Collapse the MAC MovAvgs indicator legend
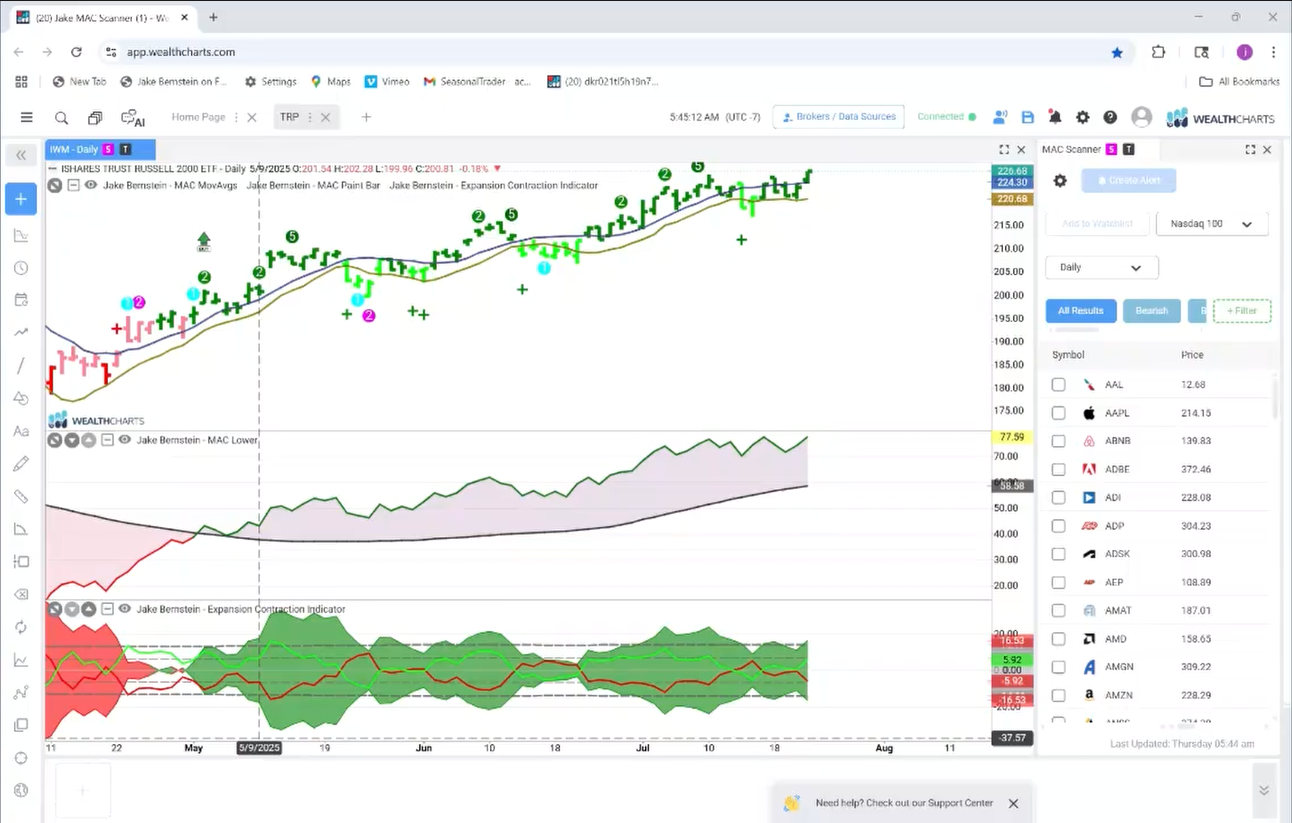Image resolution: width=1292 pixels, height=823 pixels. pyautogui.click(x=73, y=185)
